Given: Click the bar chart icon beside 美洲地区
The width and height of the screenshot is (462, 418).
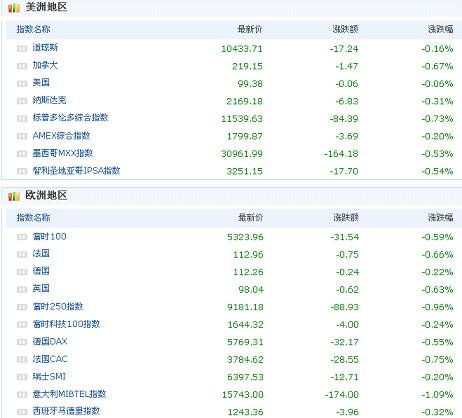Looking at the screenshot, I should click(x=14, y=8).
